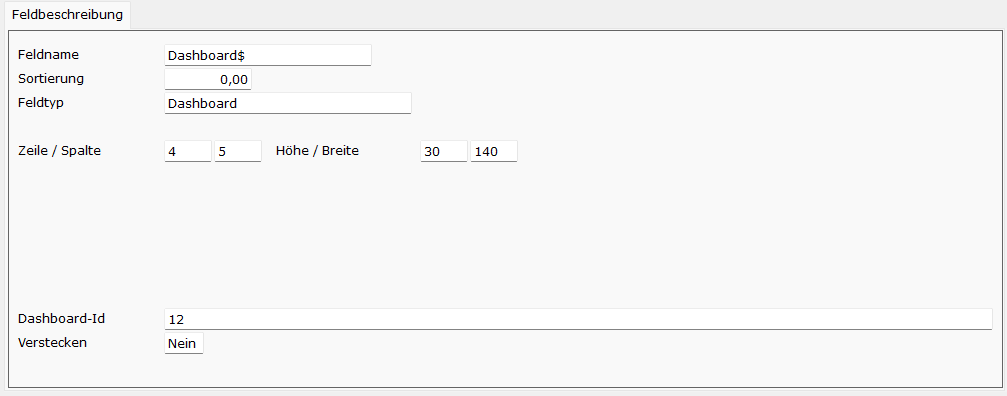Click the Breite field with value 140
Image resolution: width=1007 pixels, height=396 pixels.
pyautogui.click(x=494, y=151)
